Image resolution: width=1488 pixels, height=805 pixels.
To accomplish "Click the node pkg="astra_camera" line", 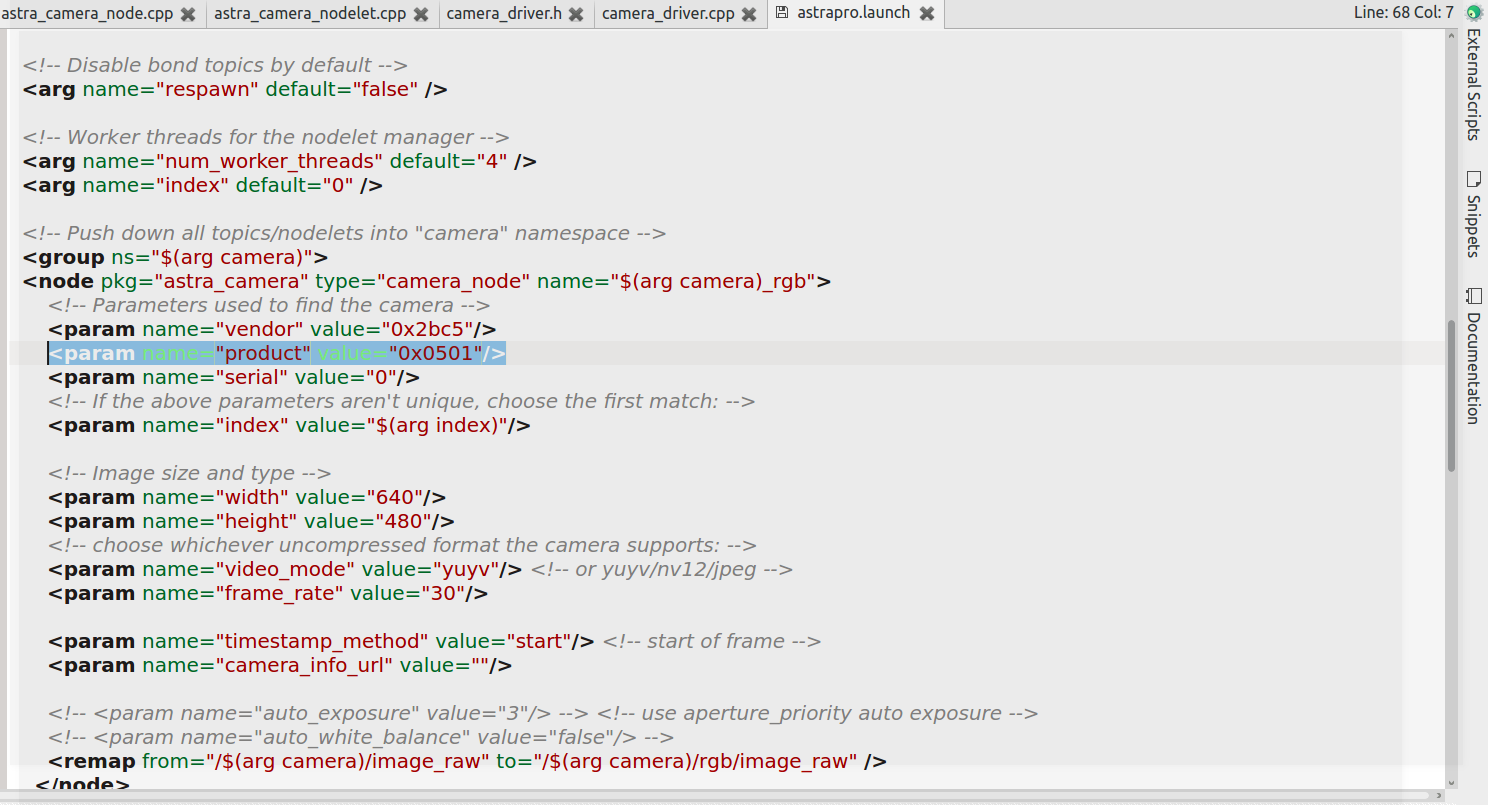I will point(427,281).
